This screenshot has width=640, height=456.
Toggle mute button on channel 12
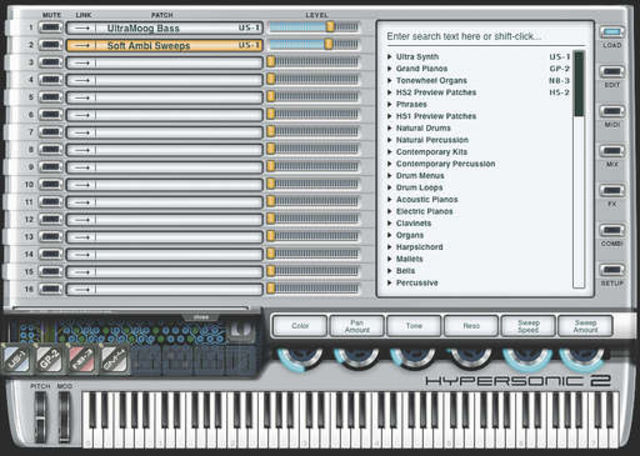tap(51, 219)
